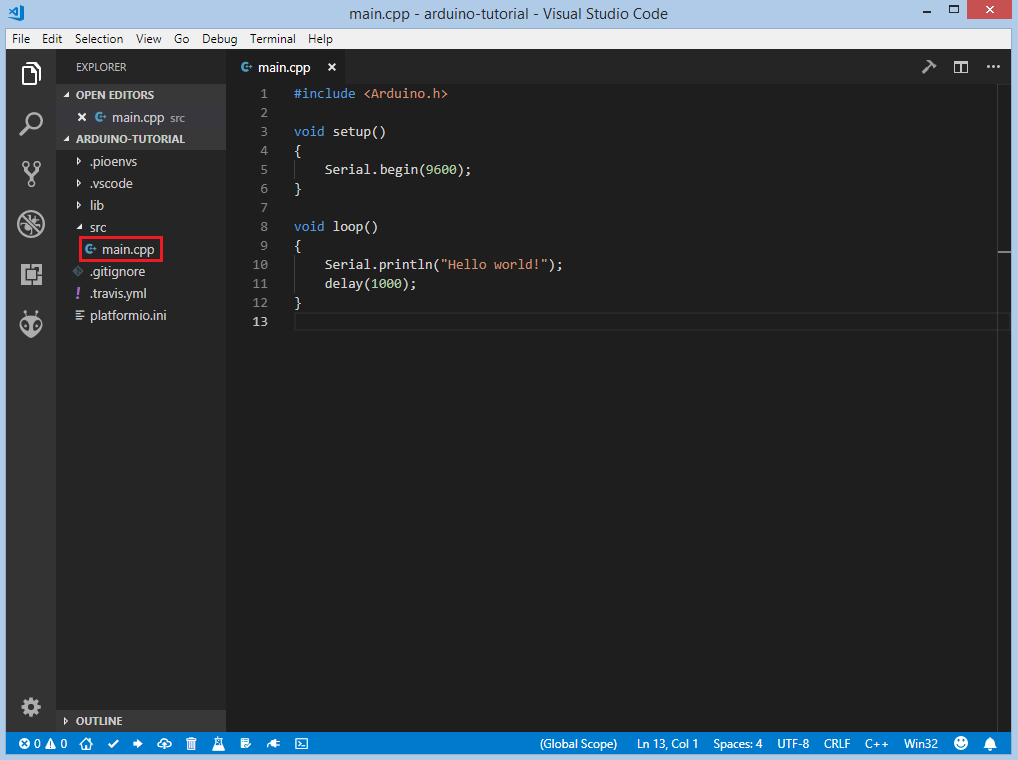
Task: Click the Split Editor icon
Action: click(x=960, y=67)
